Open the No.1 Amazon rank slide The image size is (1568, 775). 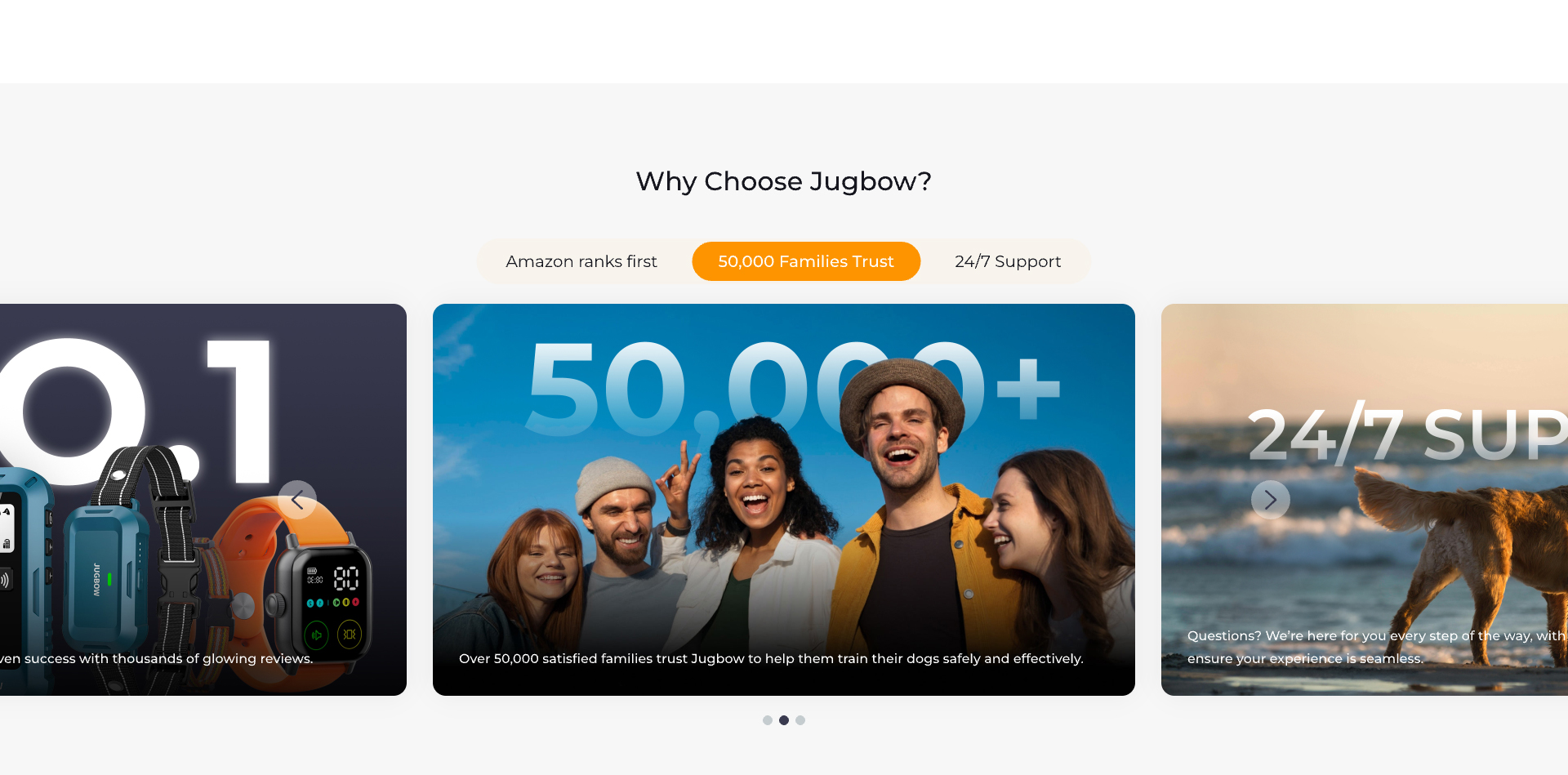203,500
